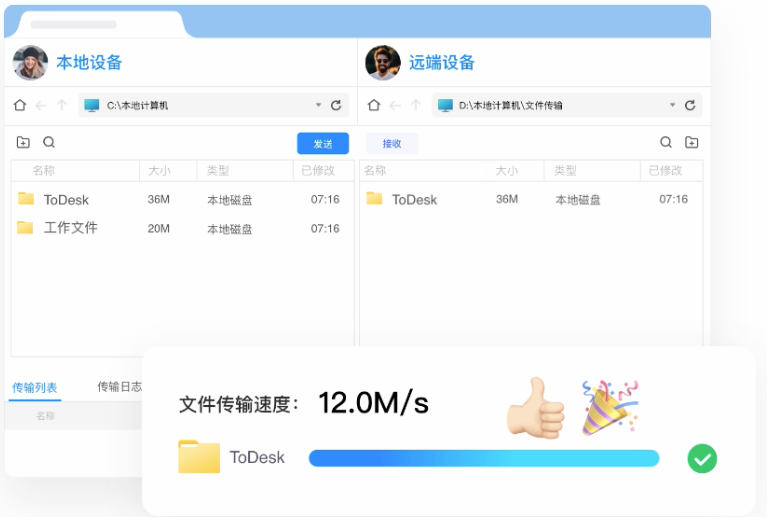Click 07:16 time in 工作文件 row
776x518 pixels.
coord(325,229)
